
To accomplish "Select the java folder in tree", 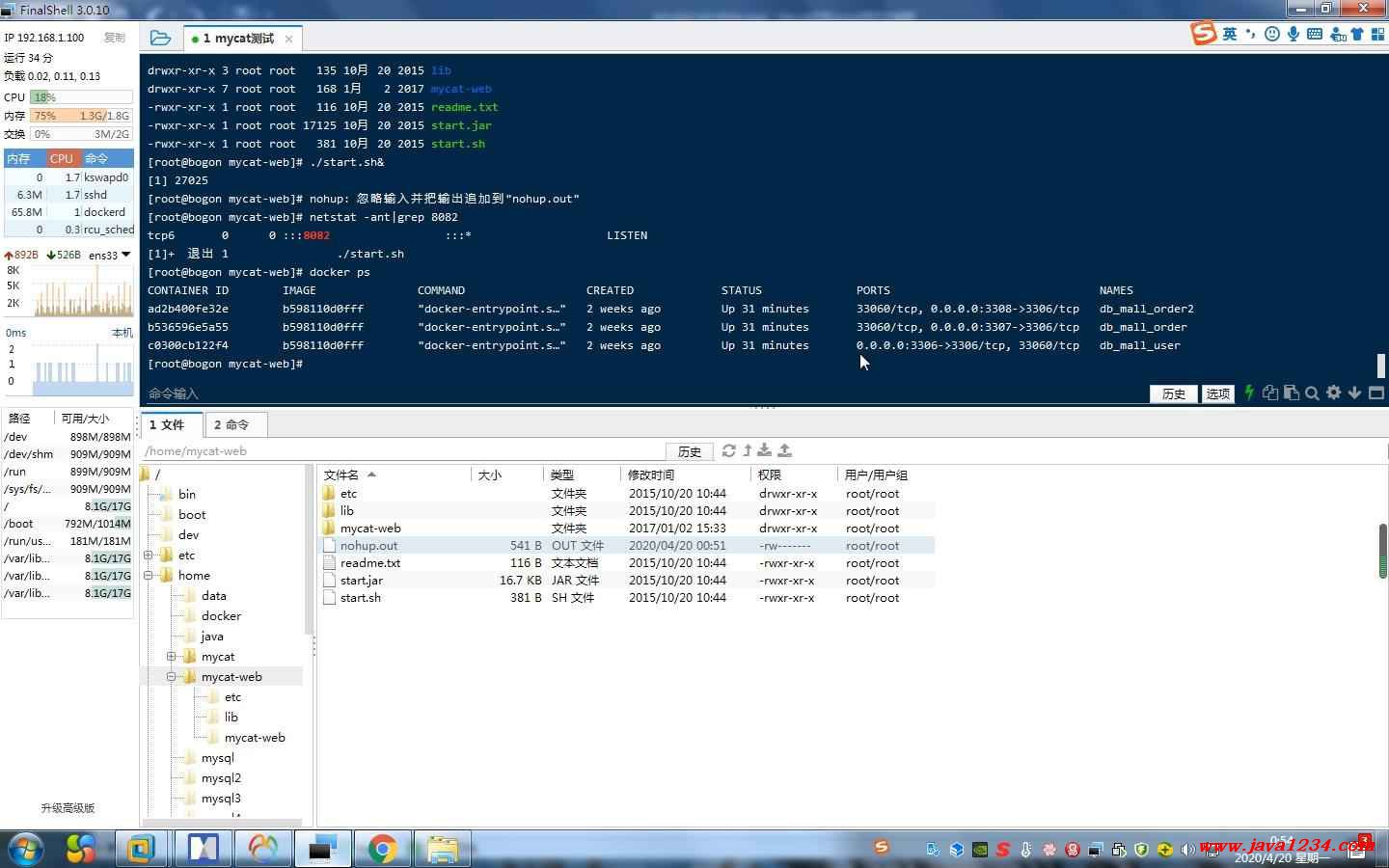I will [x=212, y=637].
